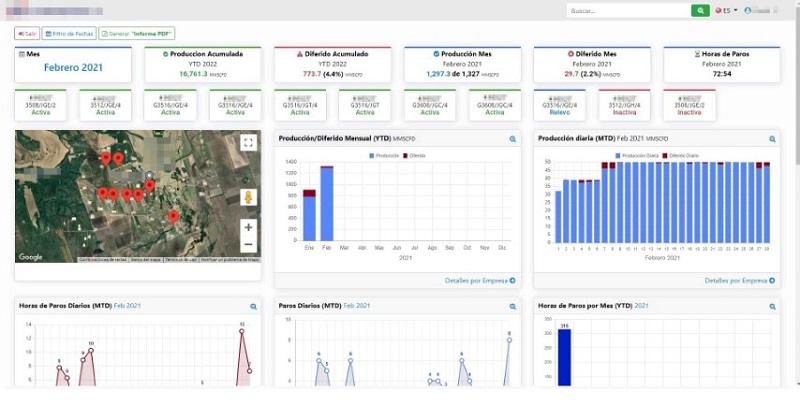Magnify the Paros Diarios chart
Viewport: 800px width, 400px height.
click(513, 305)
